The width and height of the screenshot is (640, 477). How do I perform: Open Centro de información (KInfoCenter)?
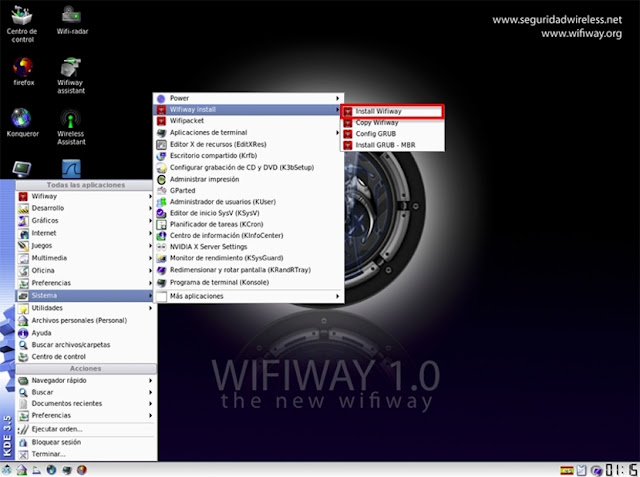[249, 235]
